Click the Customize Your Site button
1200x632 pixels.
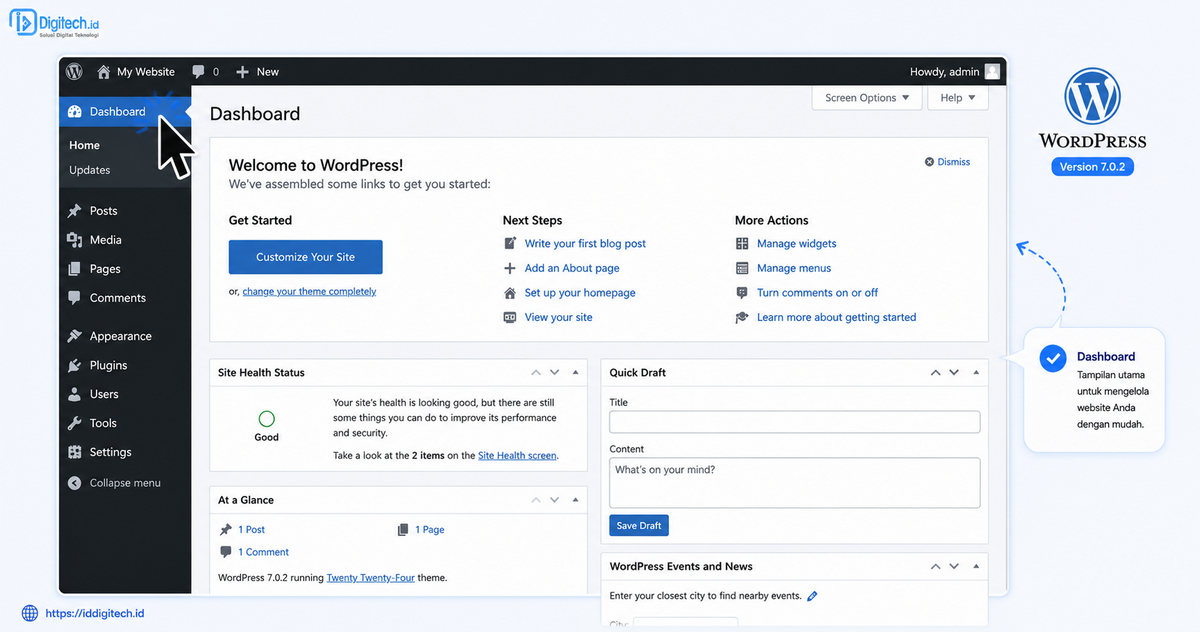coord(306,257)
